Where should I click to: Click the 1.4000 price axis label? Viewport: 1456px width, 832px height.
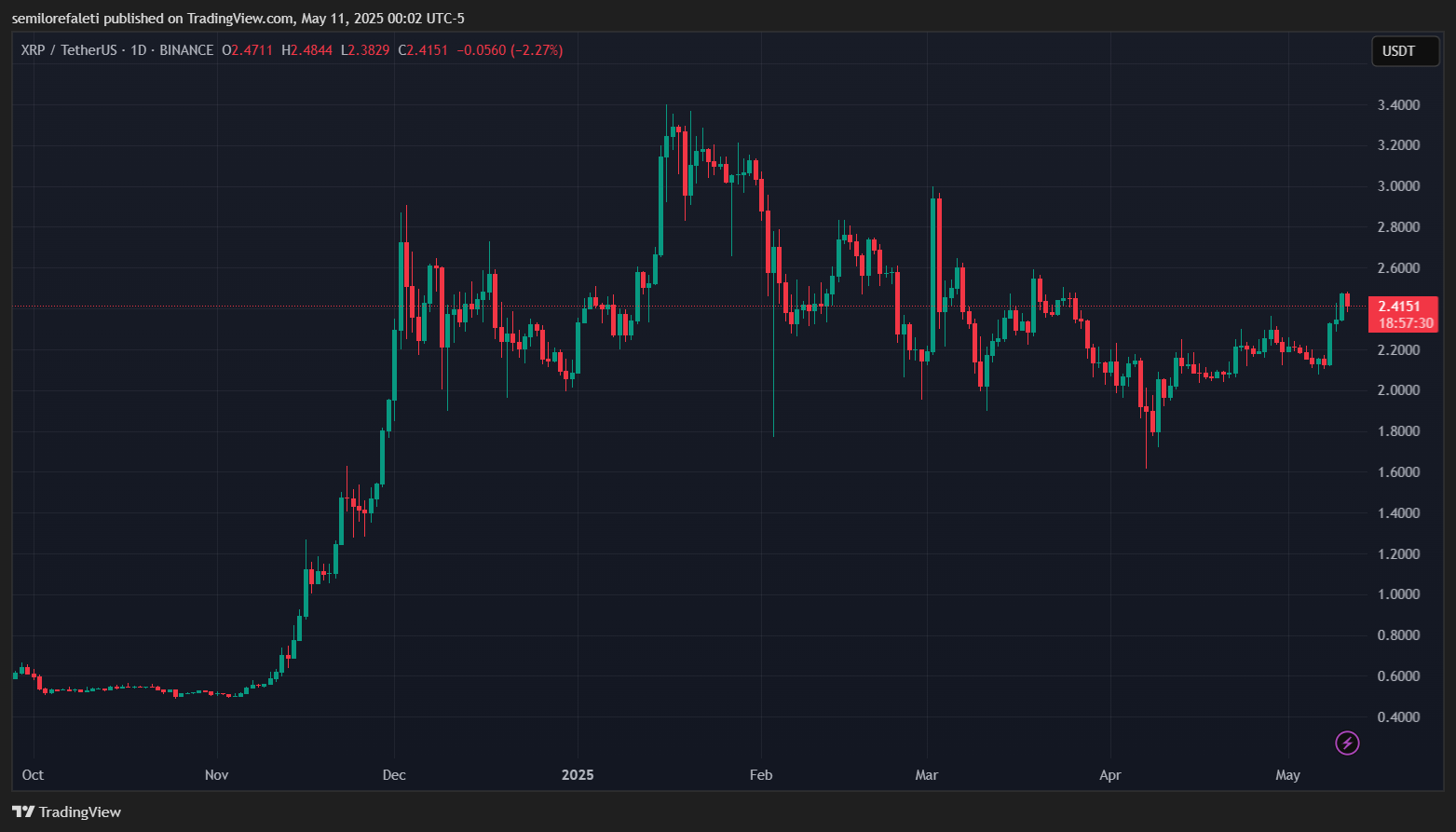(1398, 513)
